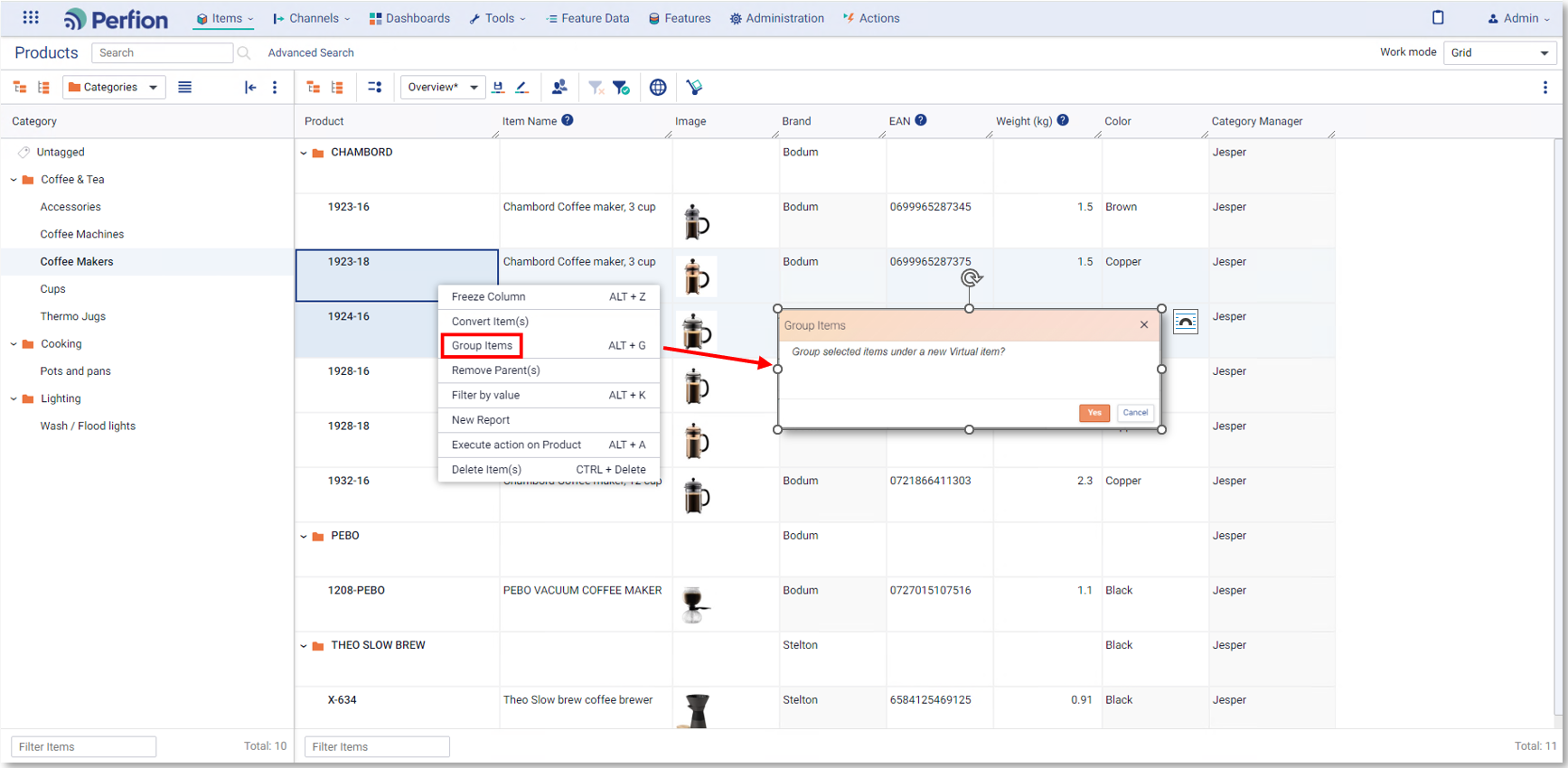Viewport: 1568px width, 768px height.
Task: Collapse the PEBO product group
Action: pos(304,537)
